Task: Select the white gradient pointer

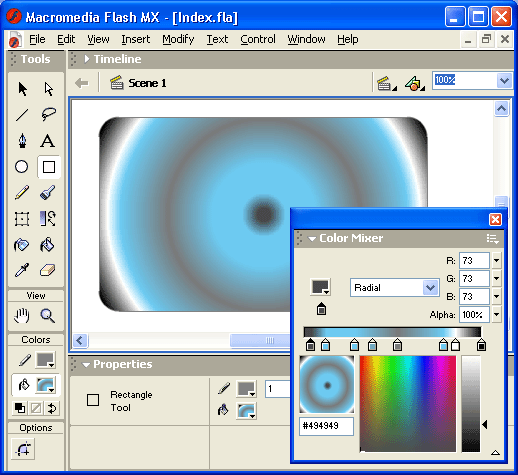Action: tap(455, 345)
